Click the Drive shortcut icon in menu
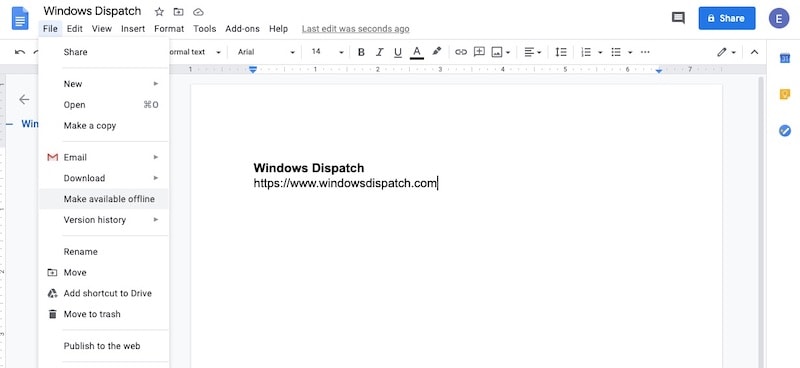This screenshot has height=368, width=800. [x=52, y=293]
